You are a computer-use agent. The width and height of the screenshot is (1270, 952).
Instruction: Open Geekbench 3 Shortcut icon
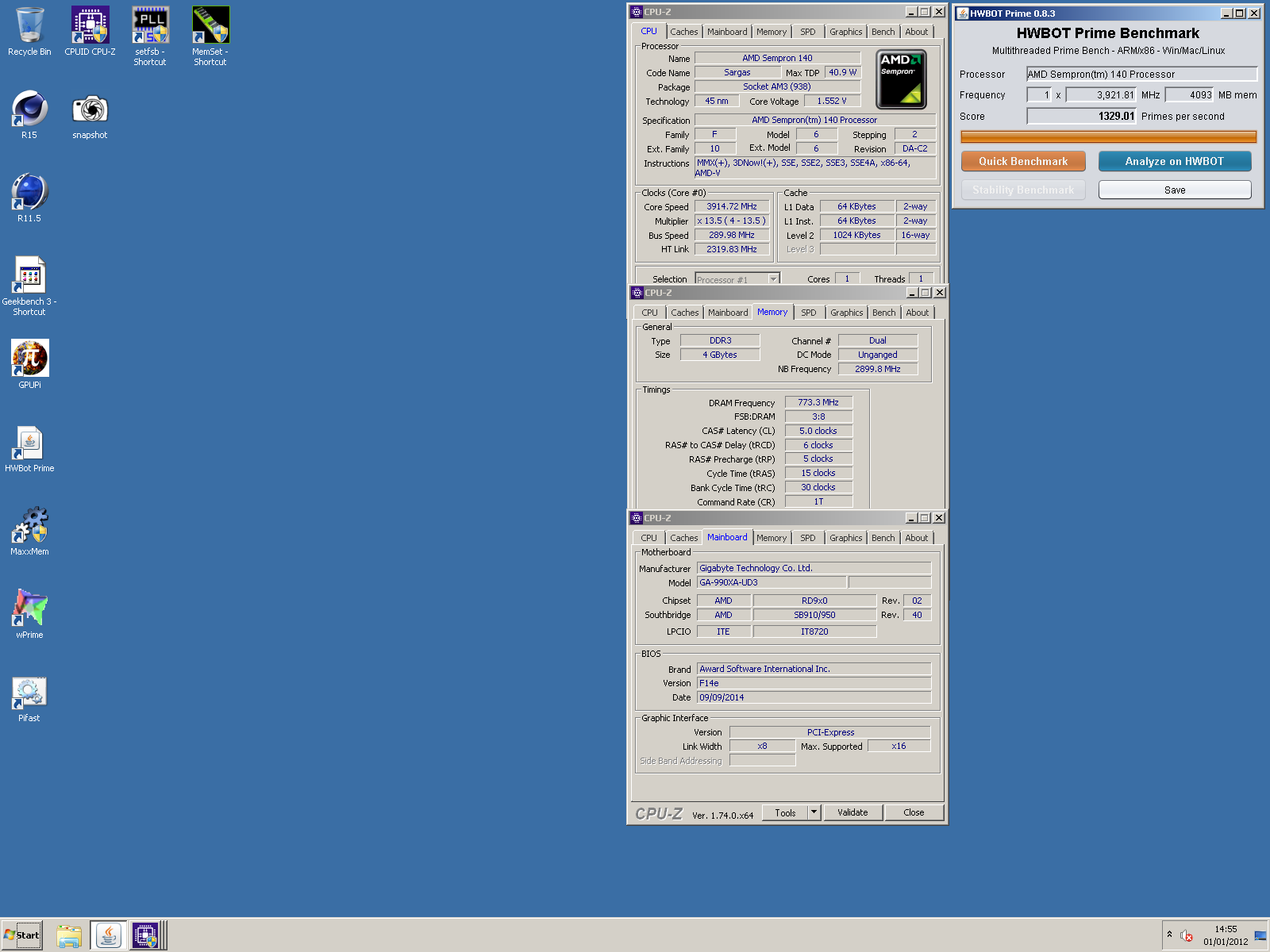pos(29,286)
